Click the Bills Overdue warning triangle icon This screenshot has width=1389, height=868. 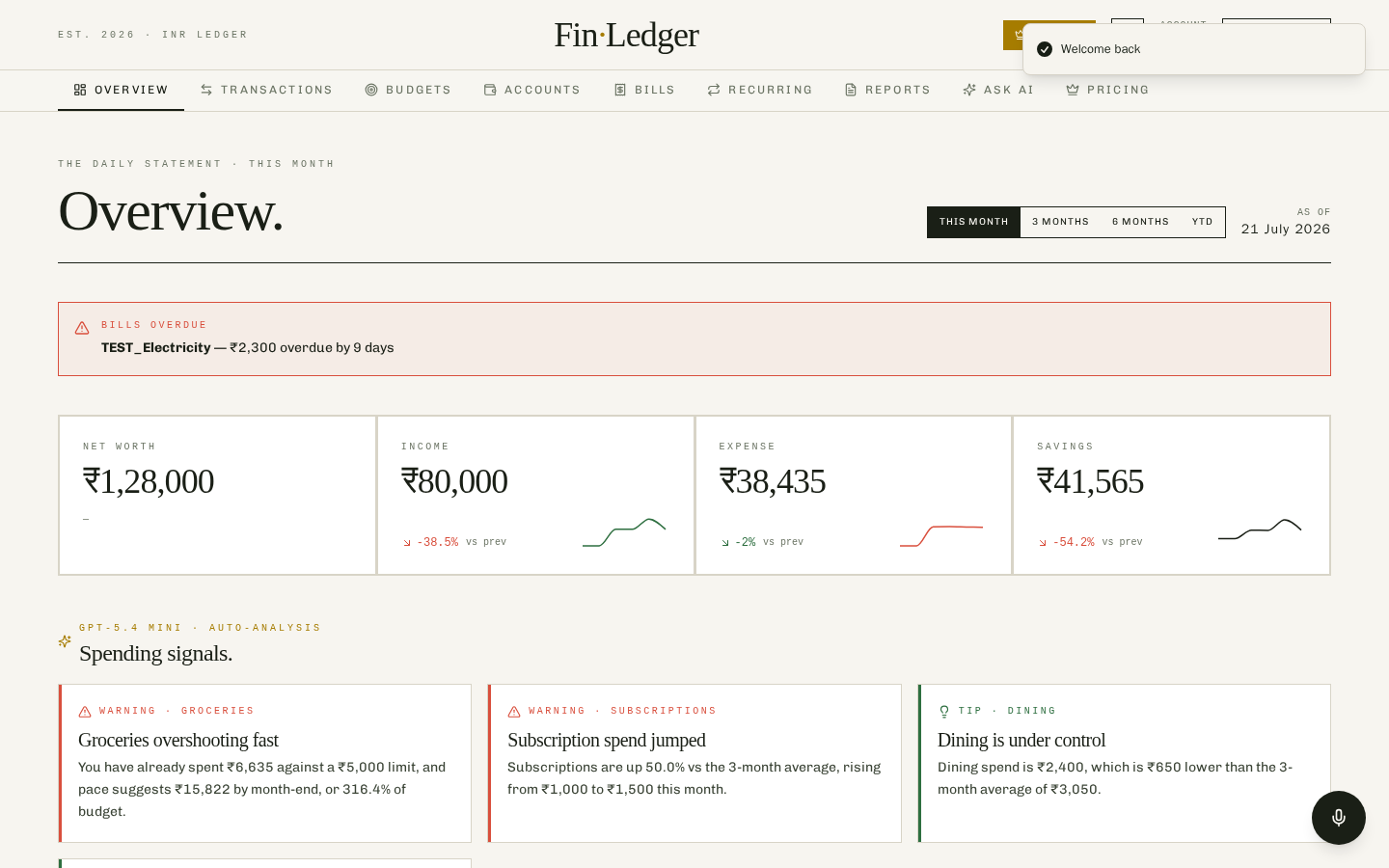coord(82,328)
